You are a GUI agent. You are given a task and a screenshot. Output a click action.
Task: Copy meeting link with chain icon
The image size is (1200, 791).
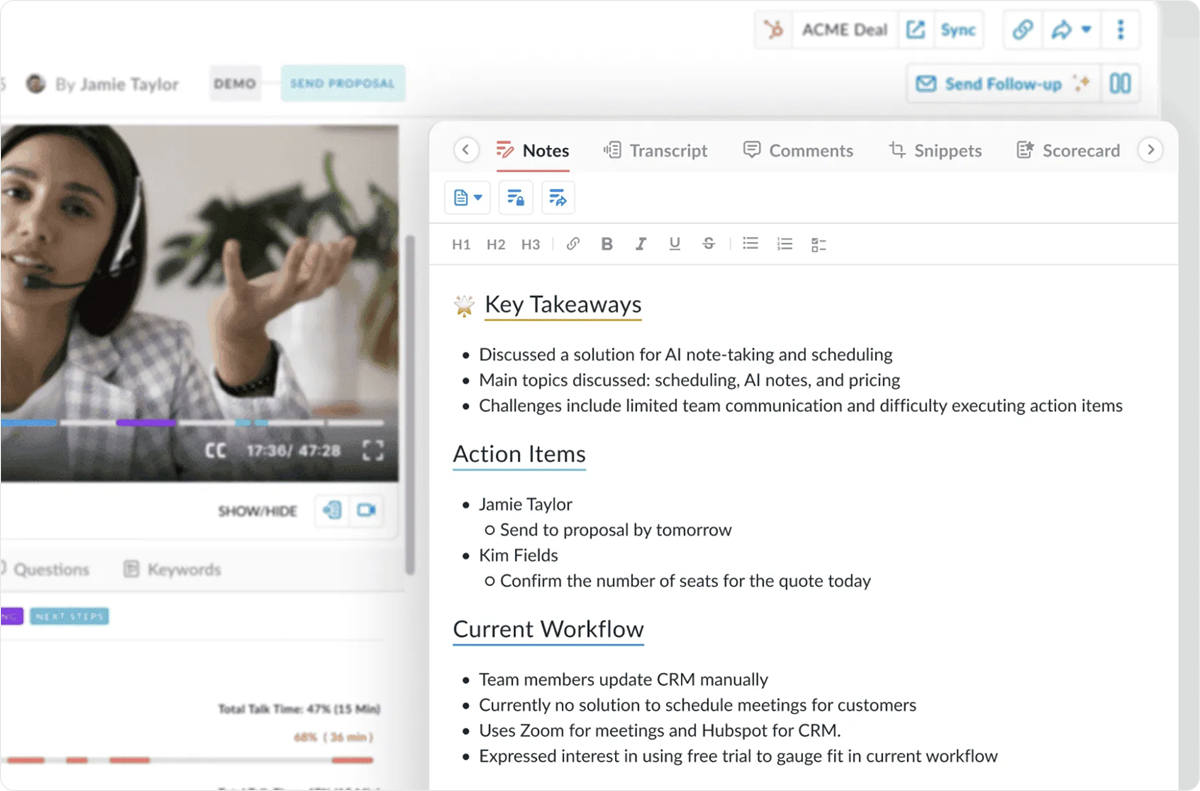pos(1022,30)
